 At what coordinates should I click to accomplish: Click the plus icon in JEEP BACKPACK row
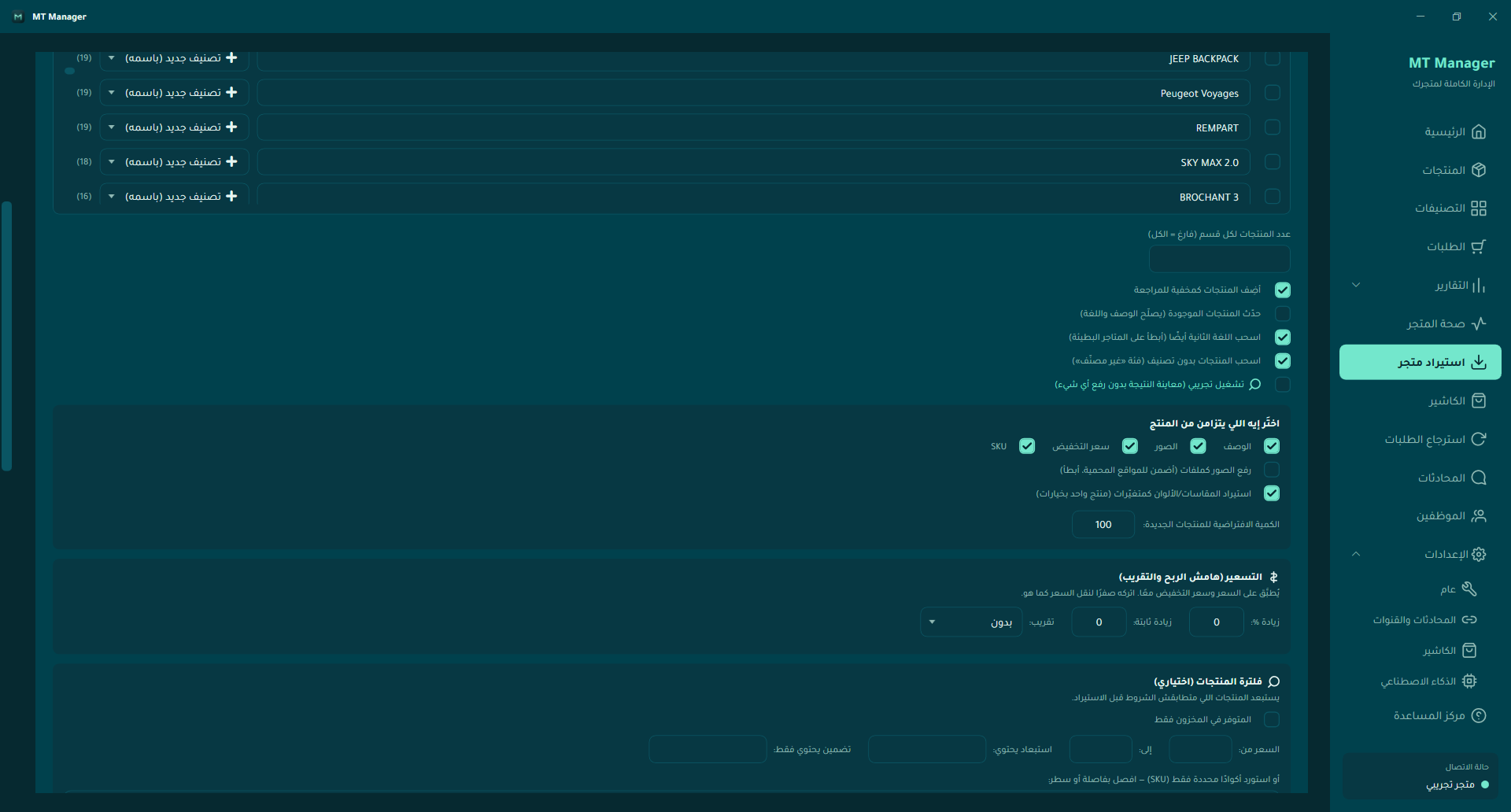coord(231,57)
